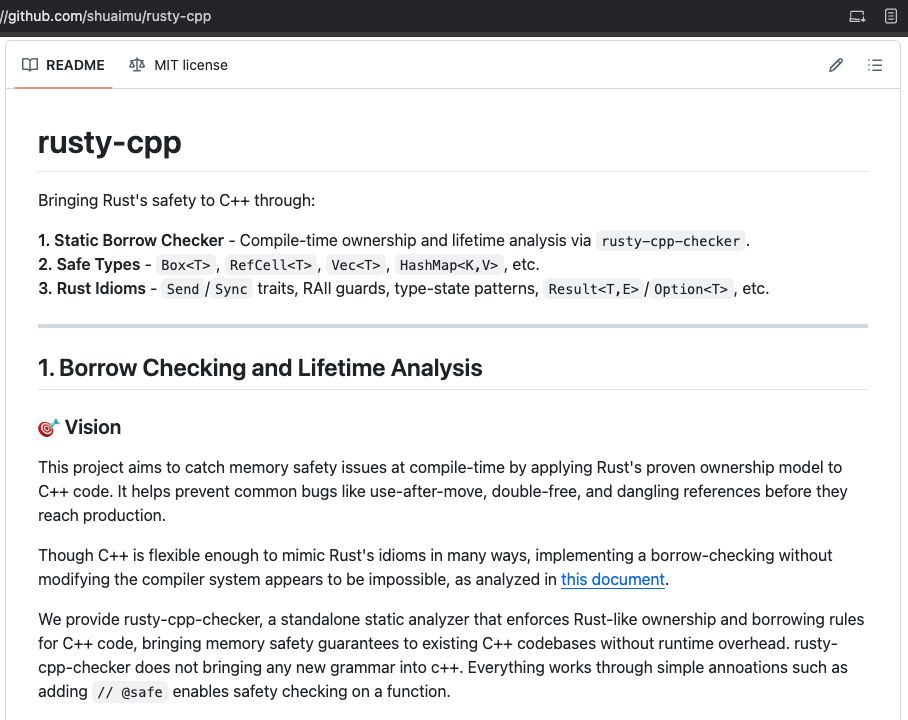Click the HashMap<K,V> code snippet
The width and height of the screenshot is (908, 720).
click(449, 265)
